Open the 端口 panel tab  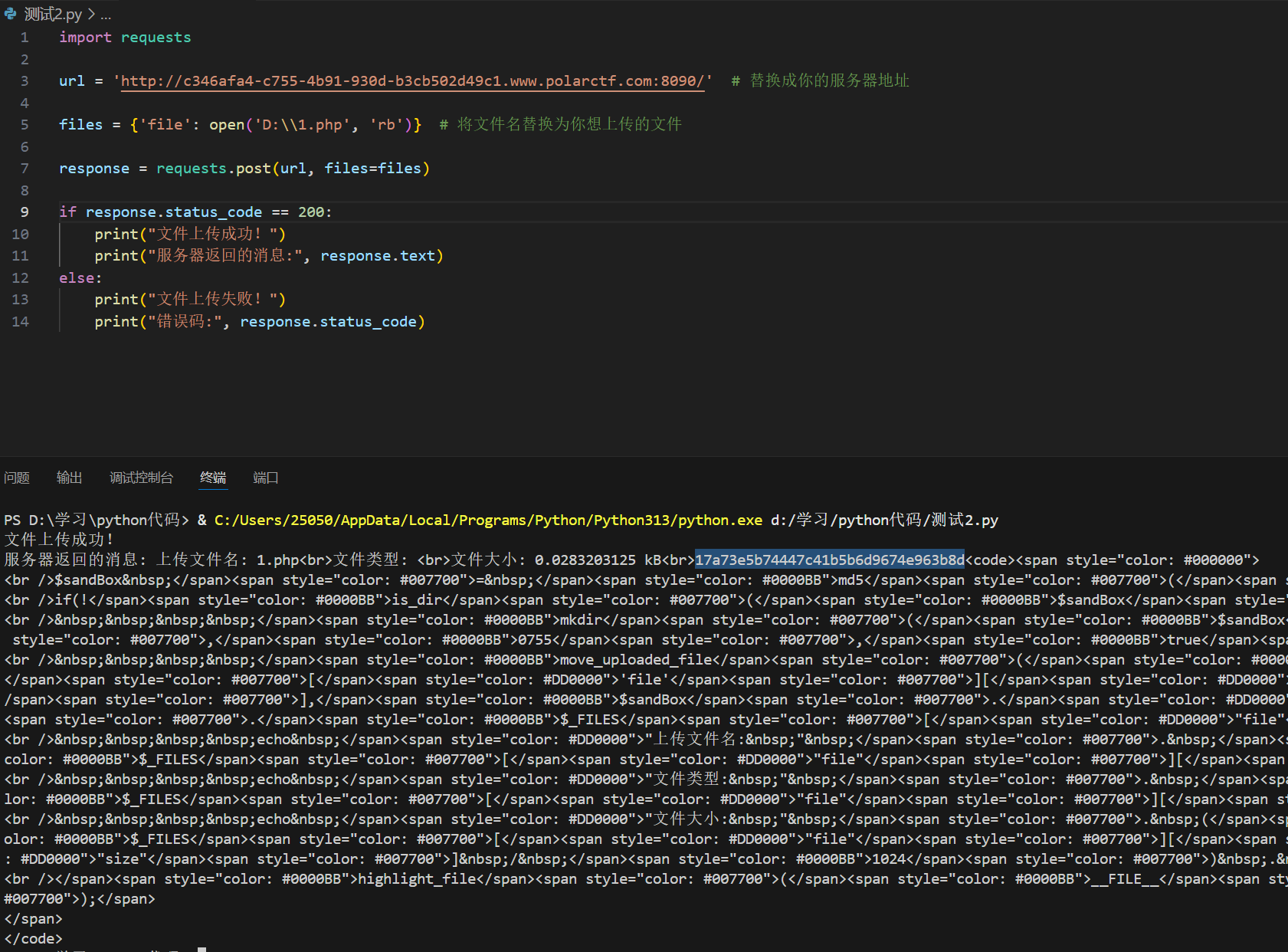coord(265,478)
